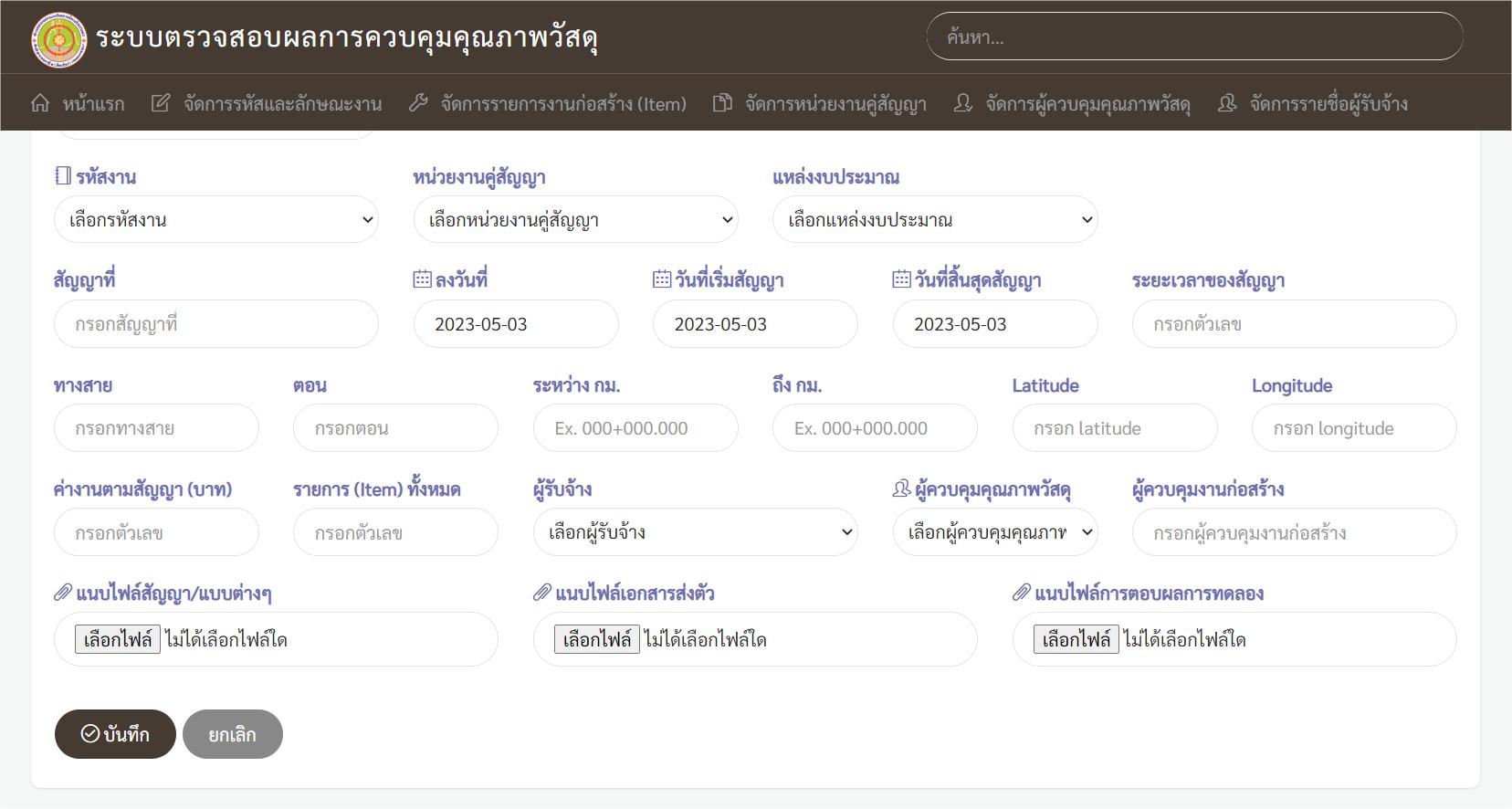
Task: Click the person icon for จัดการผู้ควบคุมคุณภาพวัสดุ
Action: click(962, 103)
